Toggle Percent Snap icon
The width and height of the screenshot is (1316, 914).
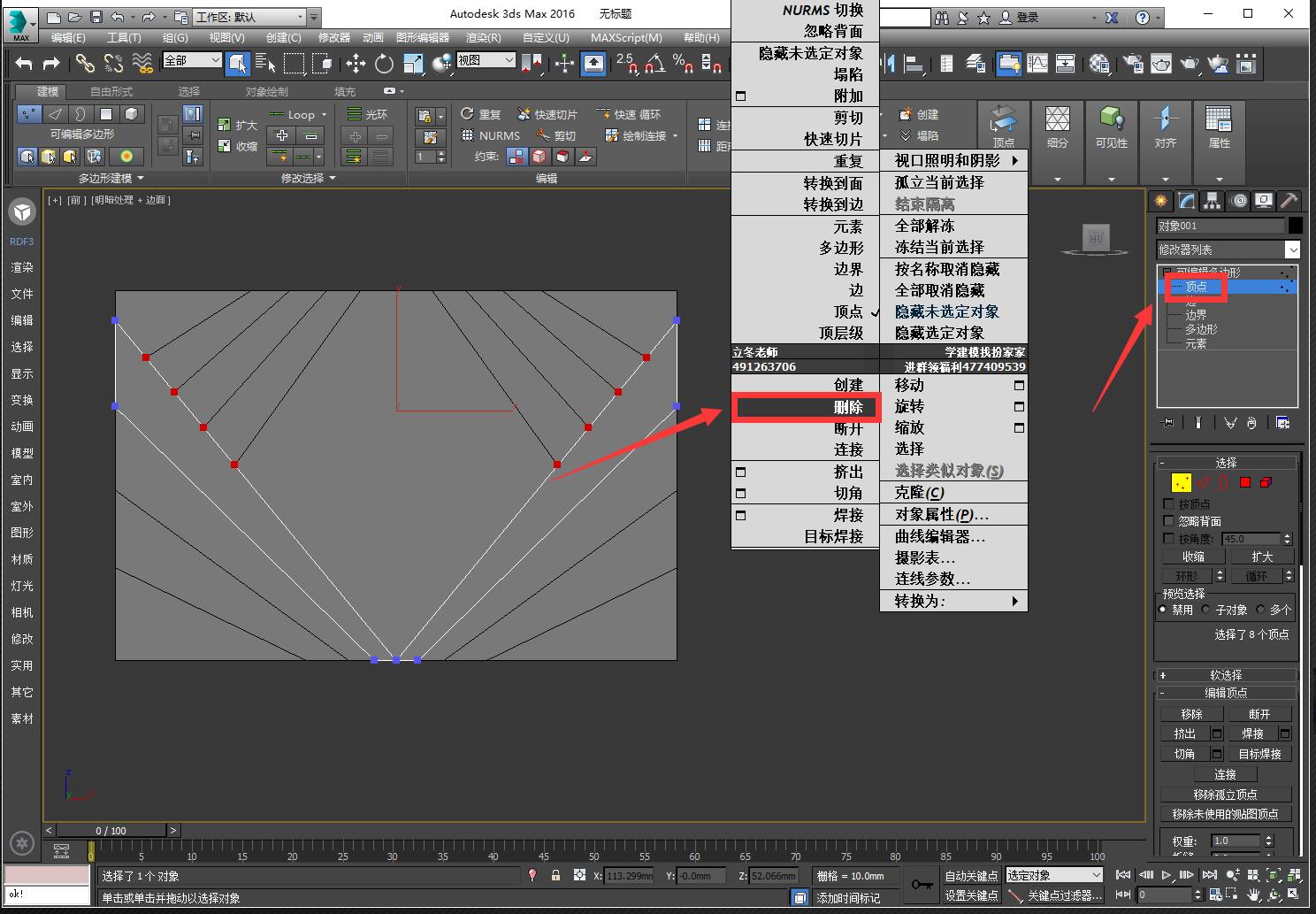pyautogui.click(x=683, y=63)
